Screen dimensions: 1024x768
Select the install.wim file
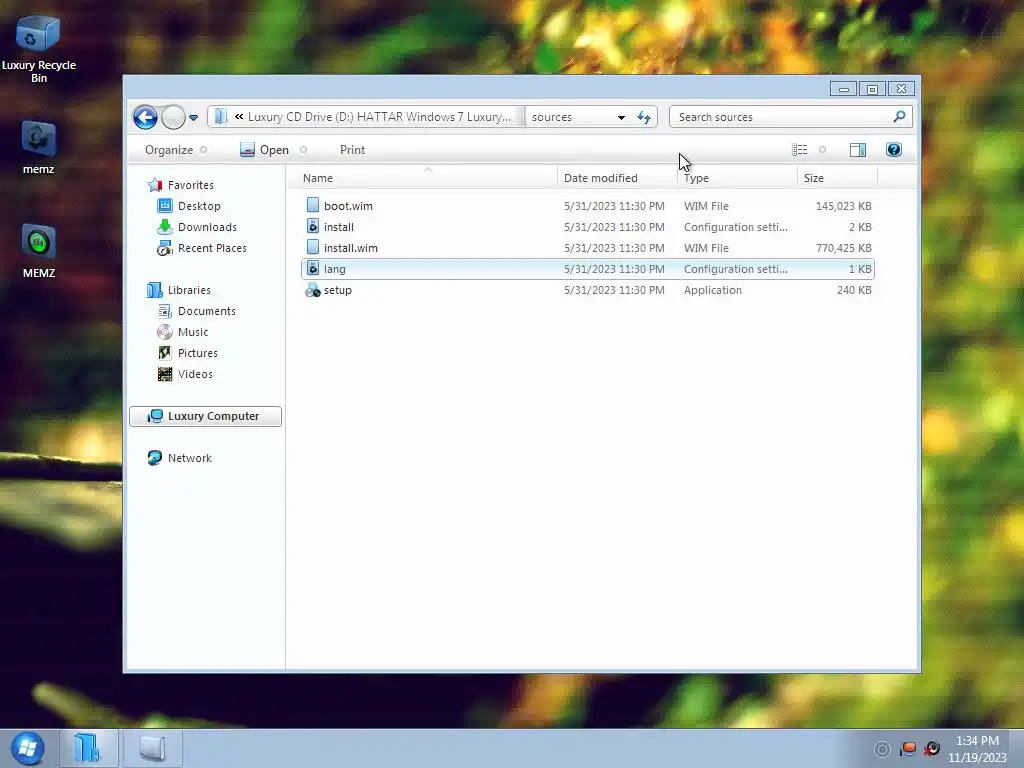(x=587, y=248)
